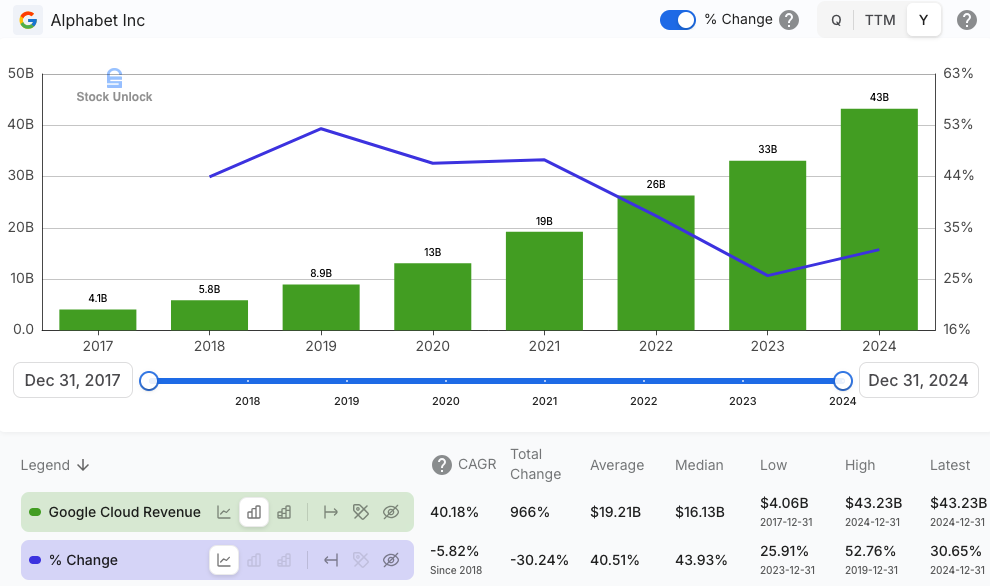Turn off the % Change switch
Viewport: 990px width, 586px height.
(677, 20)
